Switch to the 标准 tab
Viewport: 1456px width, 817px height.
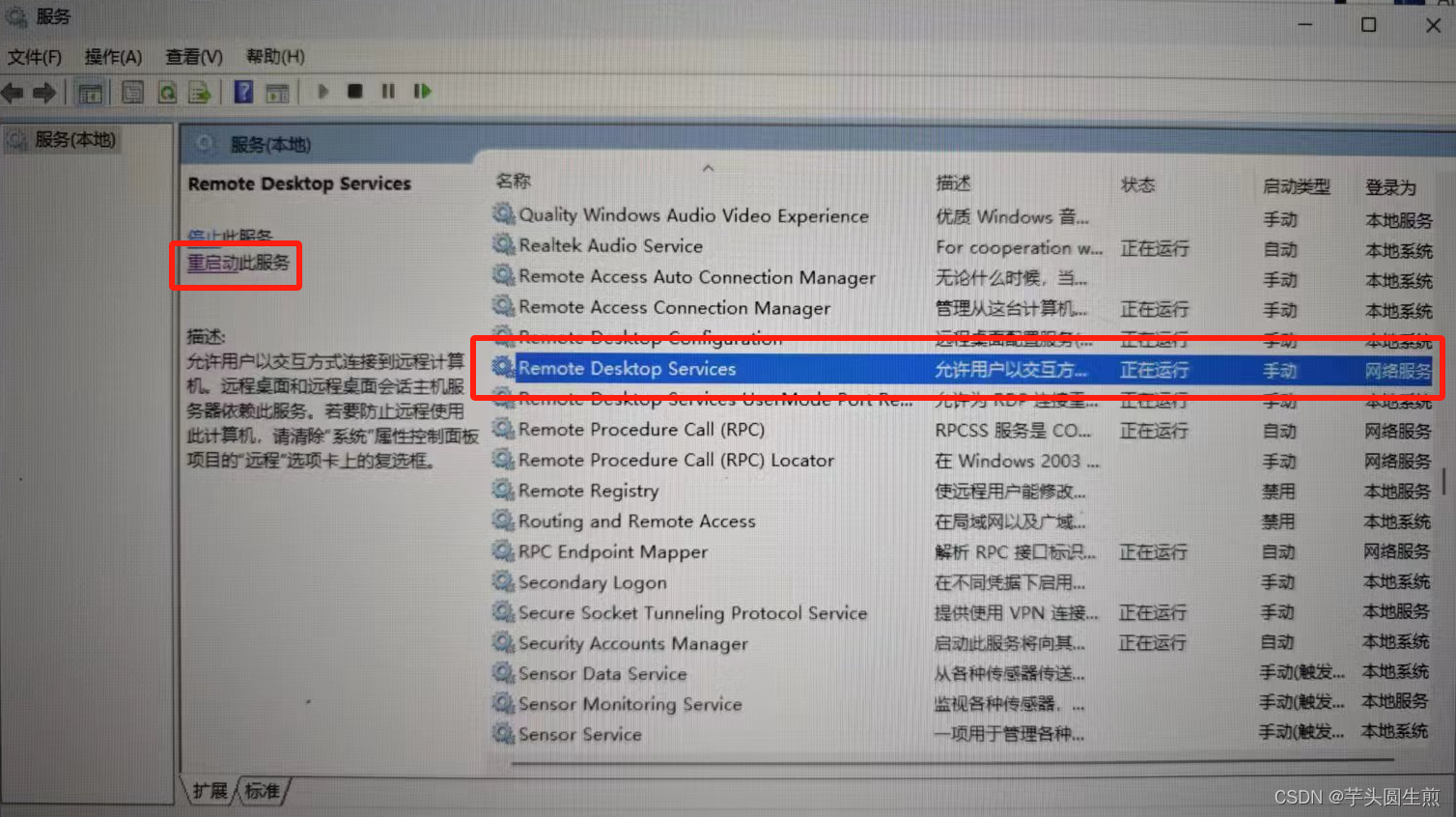click(x=262, y=791)
